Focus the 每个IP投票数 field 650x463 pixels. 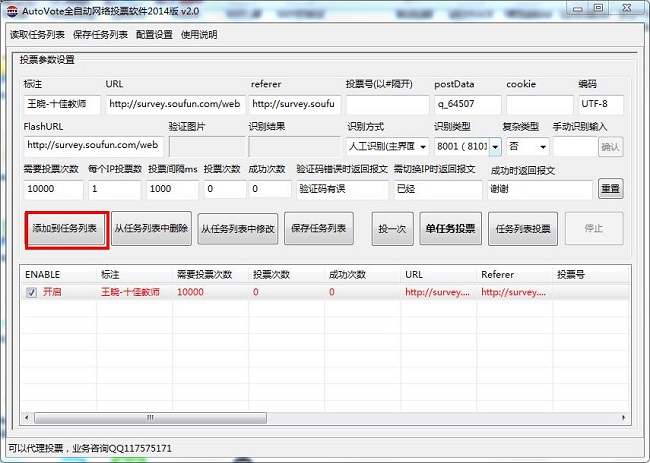coord(114,189)
